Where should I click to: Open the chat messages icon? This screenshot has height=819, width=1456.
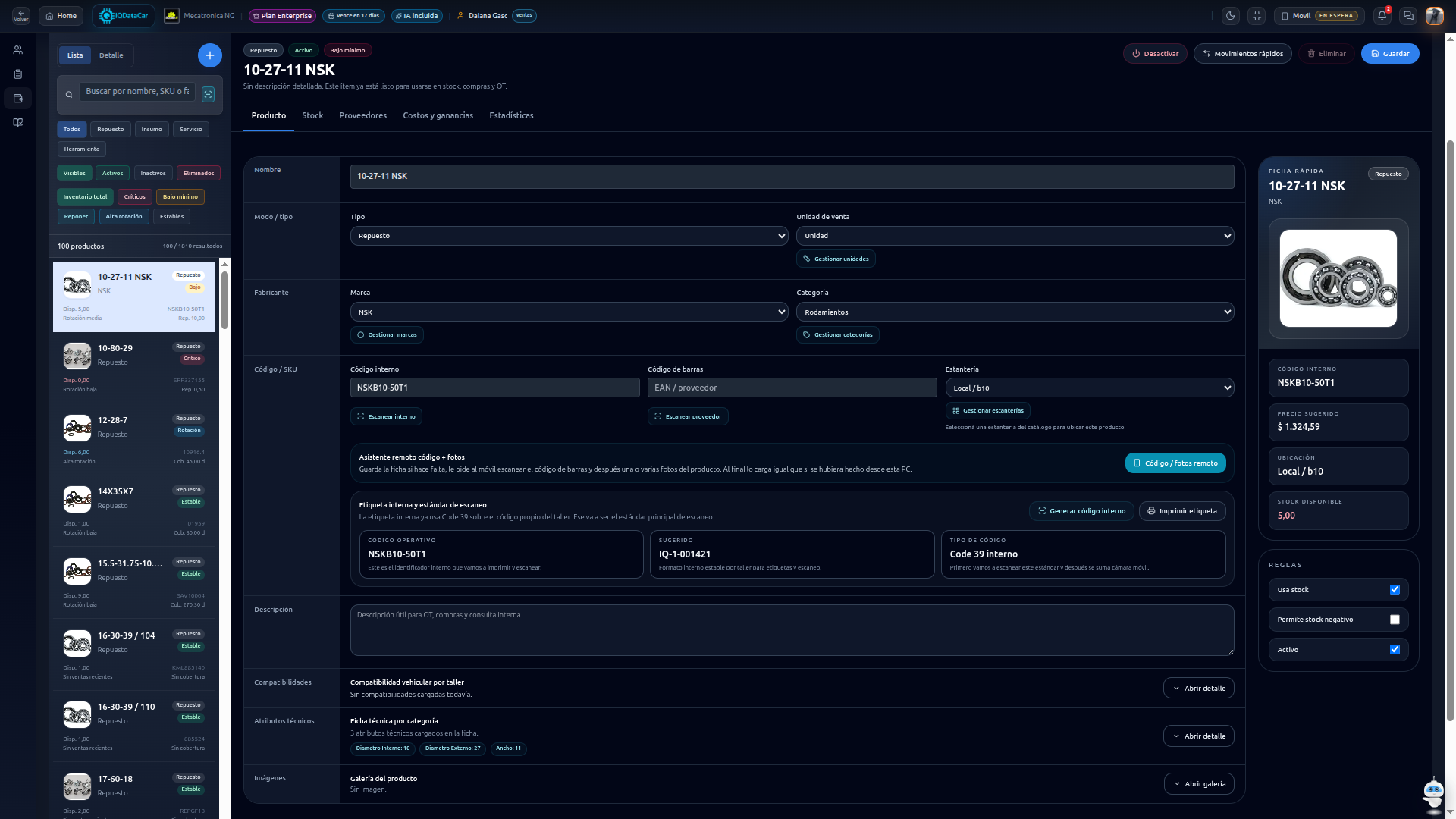(1408, 15)
